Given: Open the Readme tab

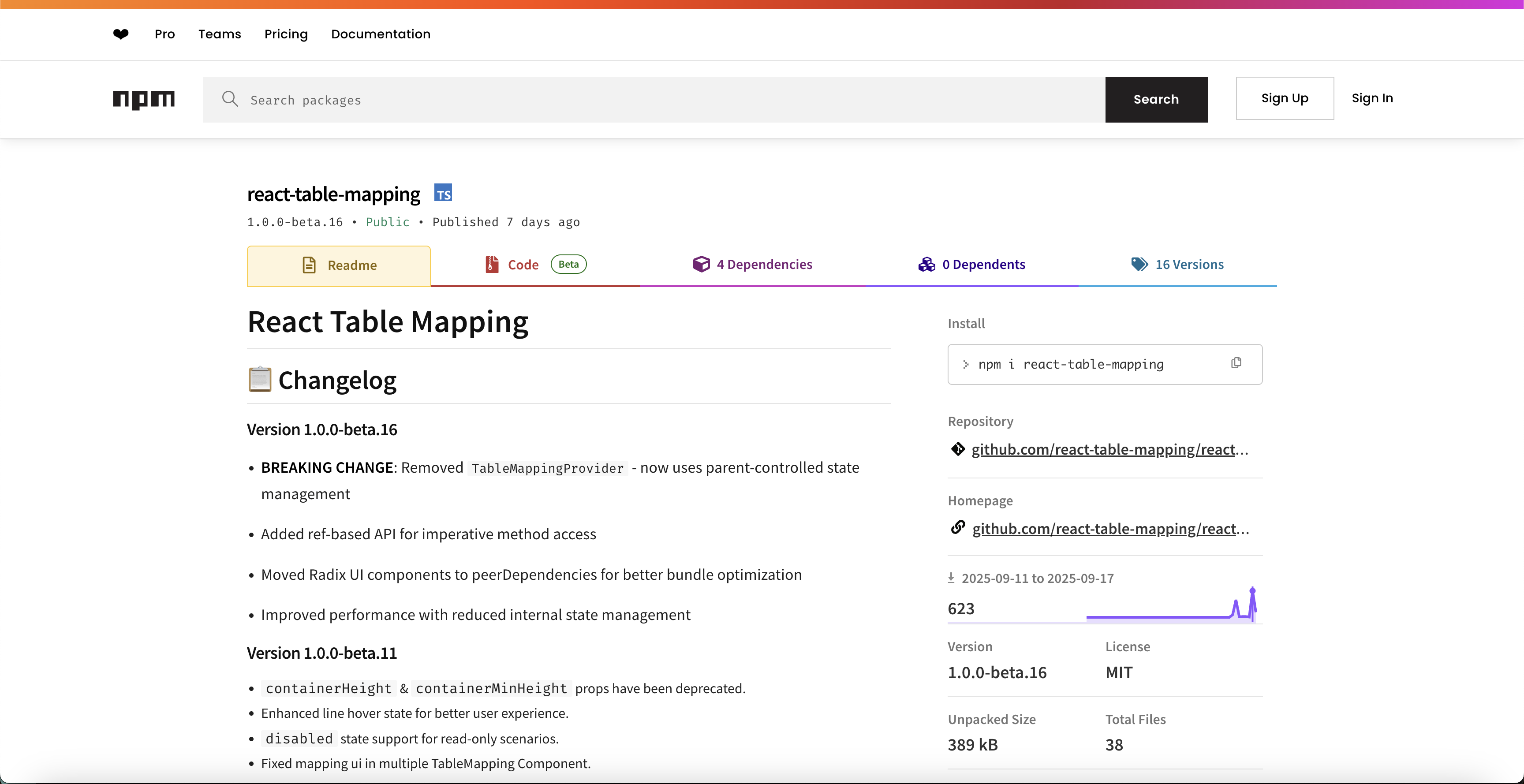Looking at the screenshot, I should point(339,266).
